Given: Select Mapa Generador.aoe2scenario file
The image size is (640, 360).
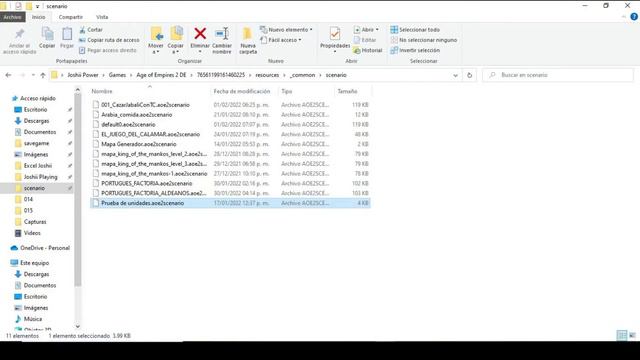Looking at the screenshot, I should tap(230, 144).
